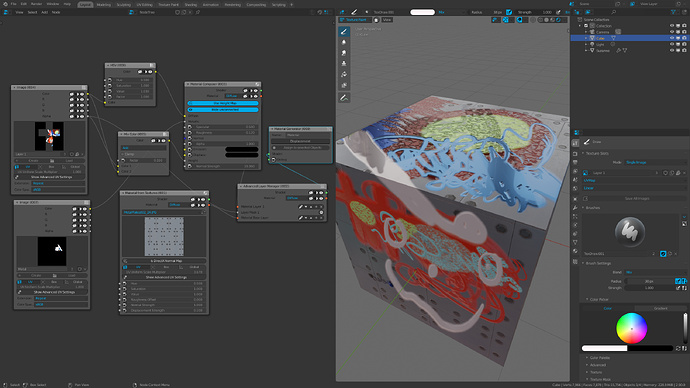690x388 pixels.
Task: Open the Render menu
Action: tap(37, 4)
